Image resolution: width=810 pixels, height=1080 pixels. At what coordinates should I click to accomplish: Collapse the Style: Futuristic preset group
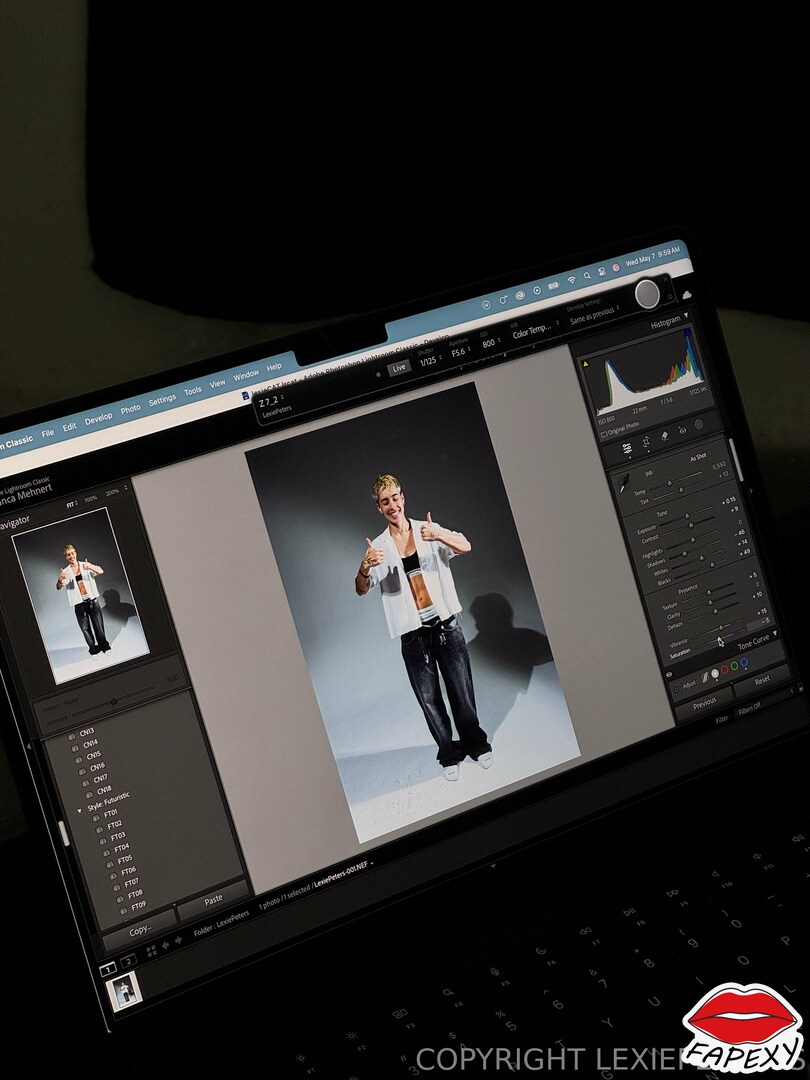pyautogui.click(x=79, y=811)
